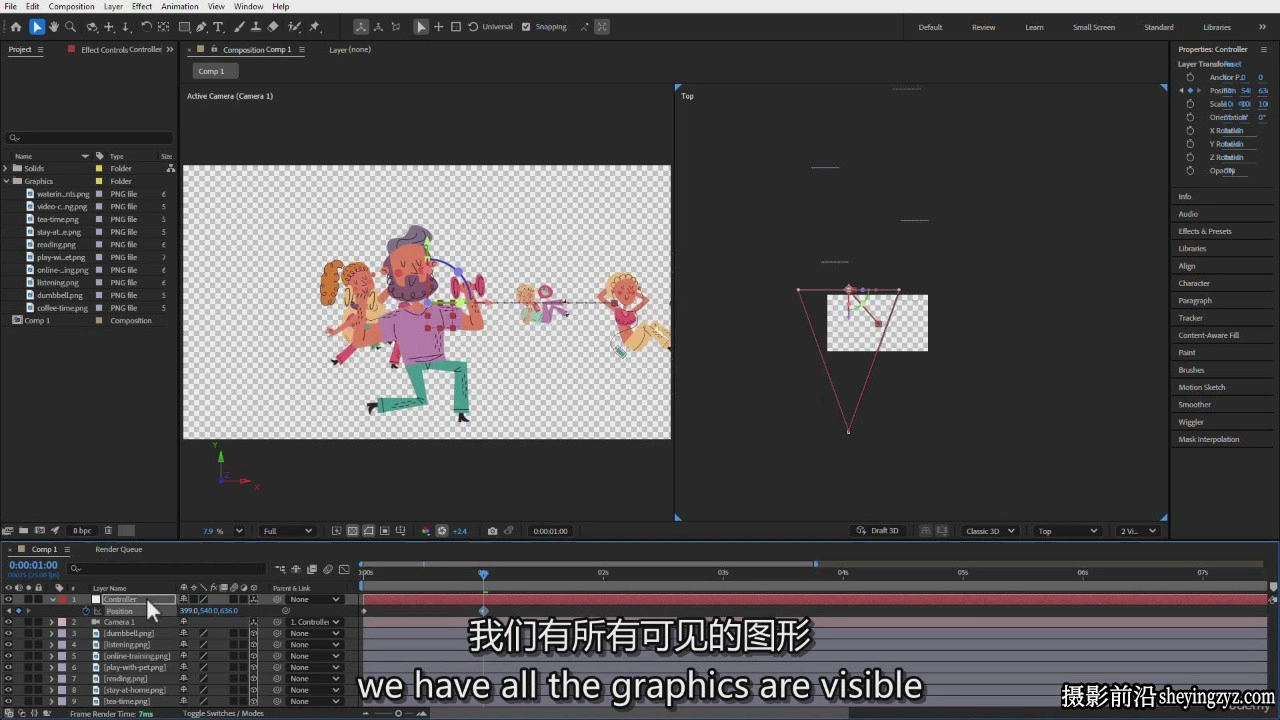The height and width of the screenshot is (720, 1280).
Task: Open the Position graph editor icon
Action: 98,611
